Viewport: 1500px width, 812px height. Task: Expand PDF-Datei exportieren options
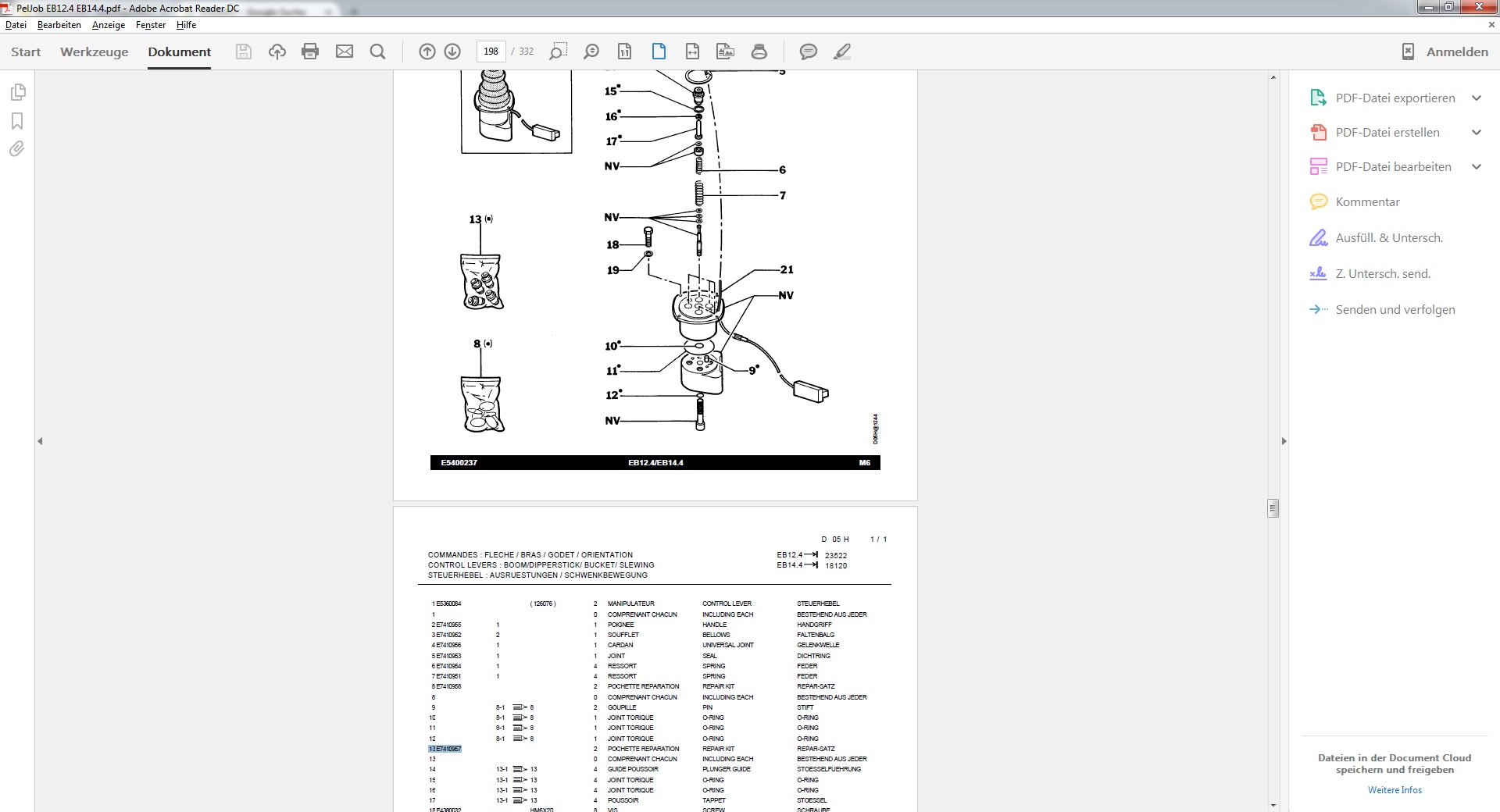pos(1477,98)
